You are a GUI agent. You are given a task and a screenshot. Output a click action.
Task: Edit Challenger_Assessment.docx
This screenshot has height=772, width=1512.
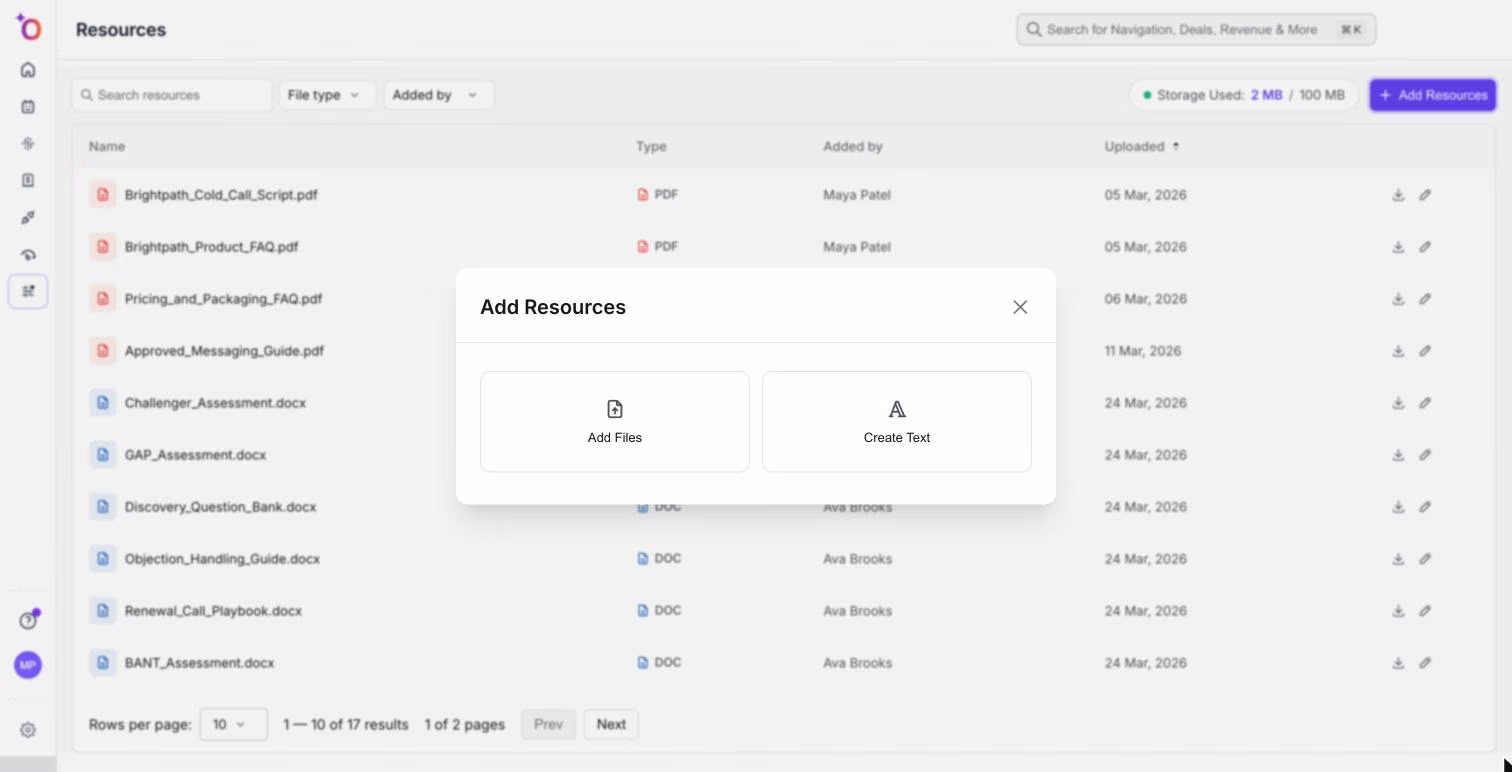click(1425, 403)
